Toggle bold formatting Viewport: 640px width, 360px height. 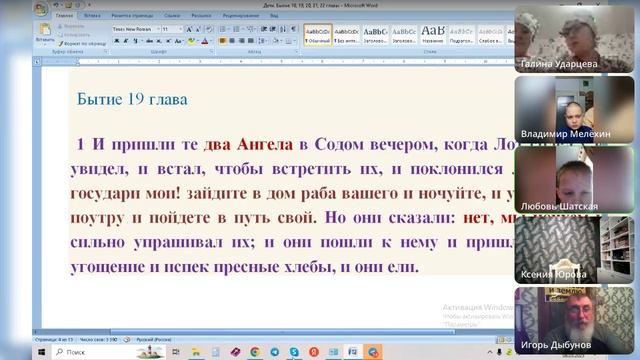tap(117, 41)
